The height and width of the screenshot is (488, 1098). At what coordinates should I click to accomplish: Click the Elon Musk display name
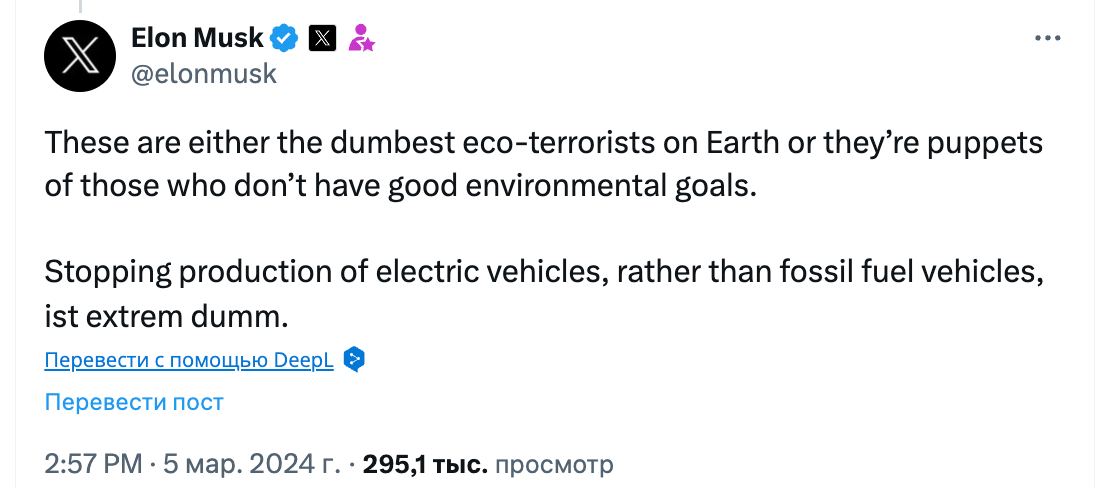click(x=197, y=38)
